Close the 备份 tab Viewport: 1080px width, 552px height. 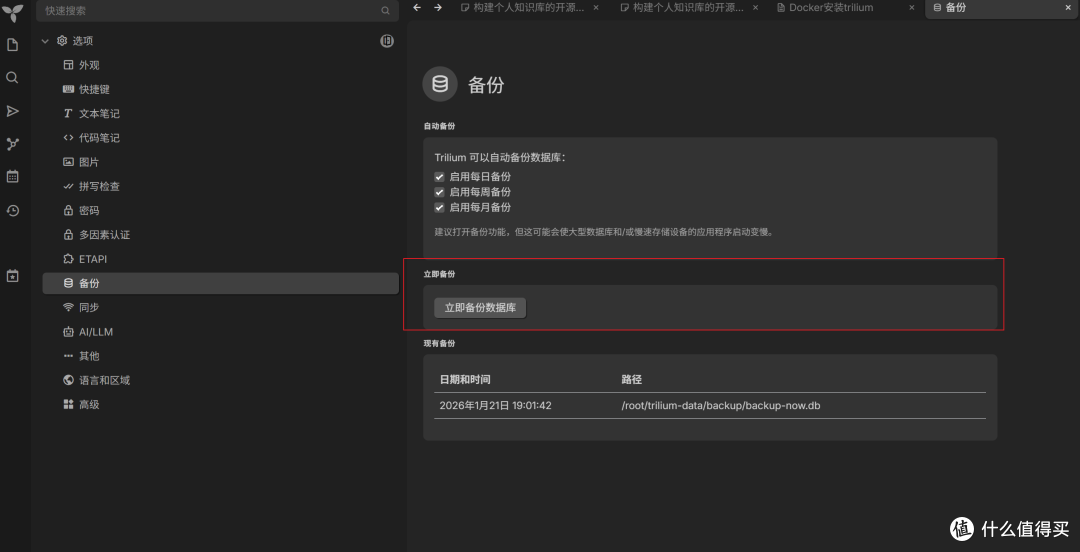tap(1069, 8)
